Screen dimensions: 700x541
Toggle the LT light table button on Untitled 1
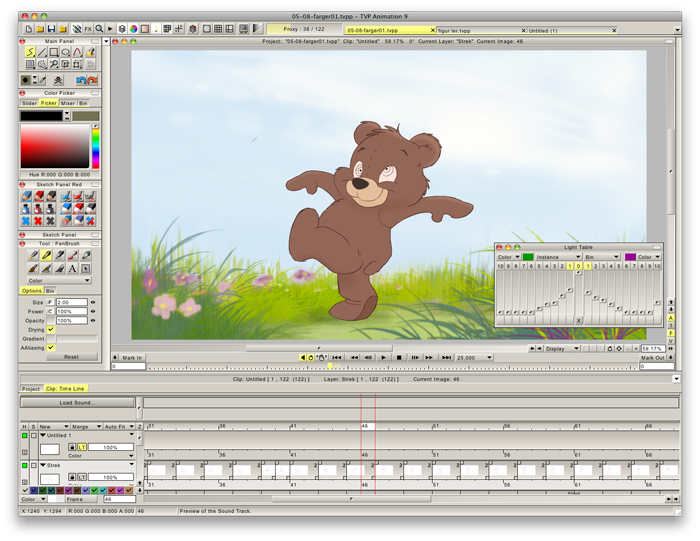tap(82, 447)
